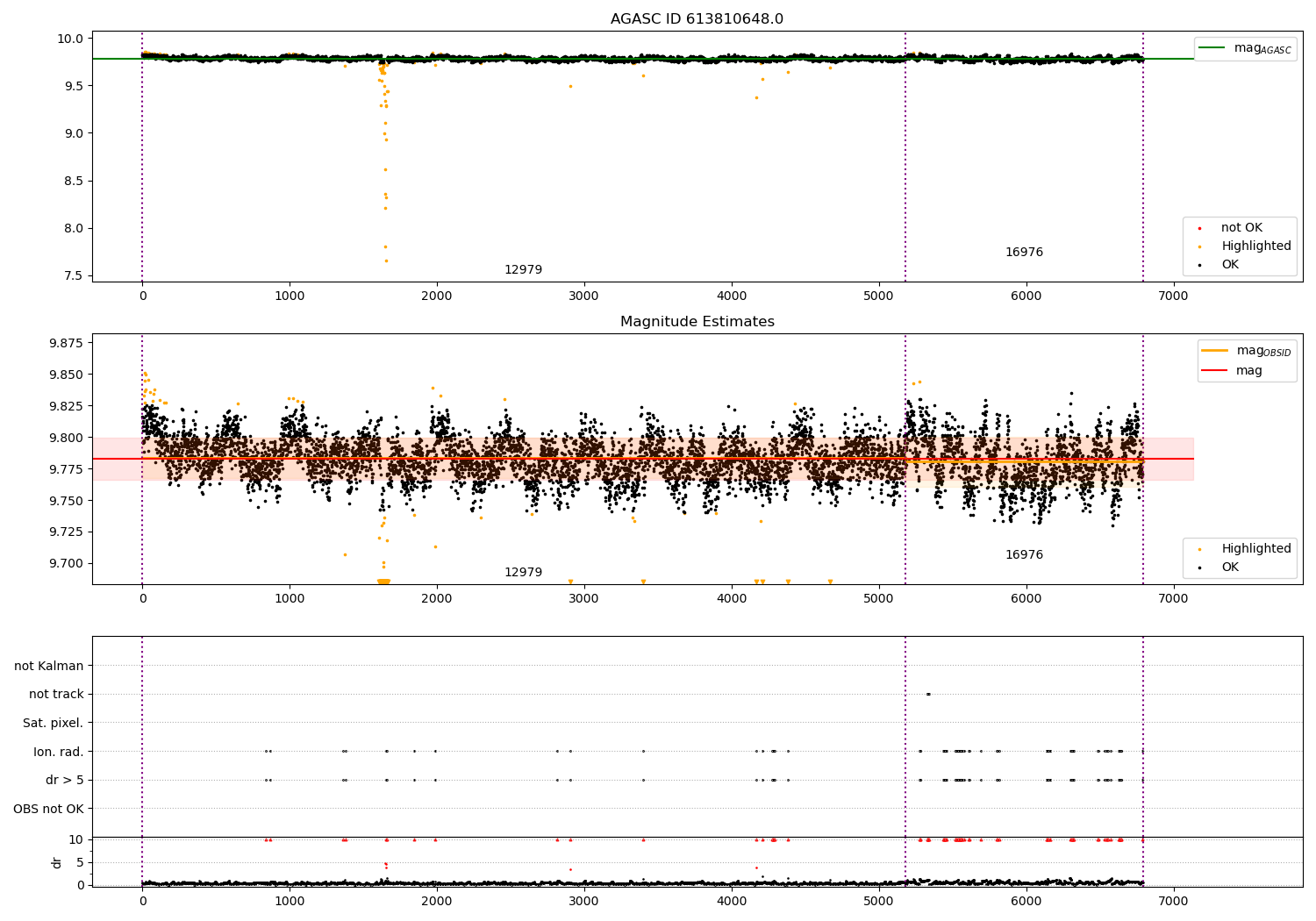Click the '16976' obsid label in the top plot
Image resolution: width=1316 pixels, height=921 pixels.
[1024, 253]
